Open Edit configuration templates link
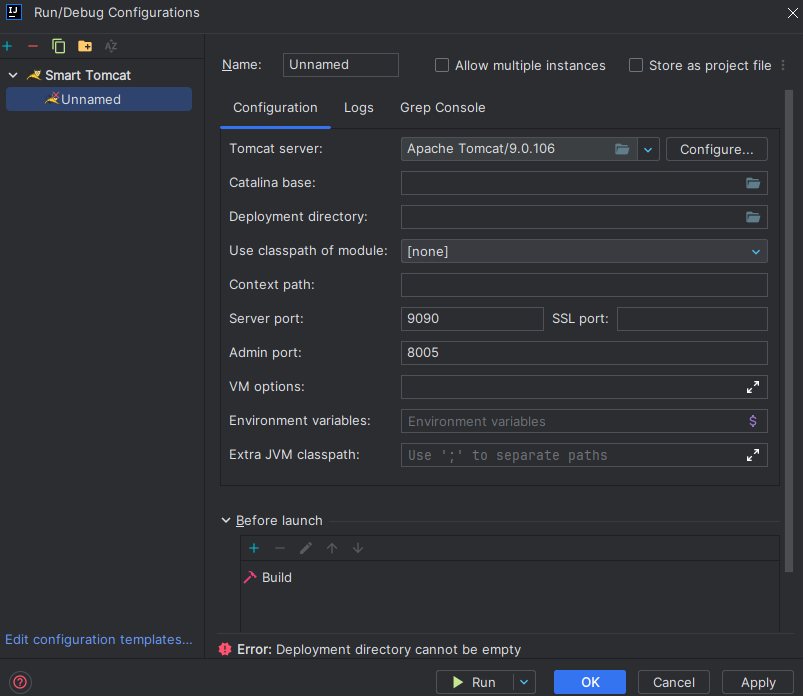The image size is (803, 696). pyautogui.click(x=99, y=640)
